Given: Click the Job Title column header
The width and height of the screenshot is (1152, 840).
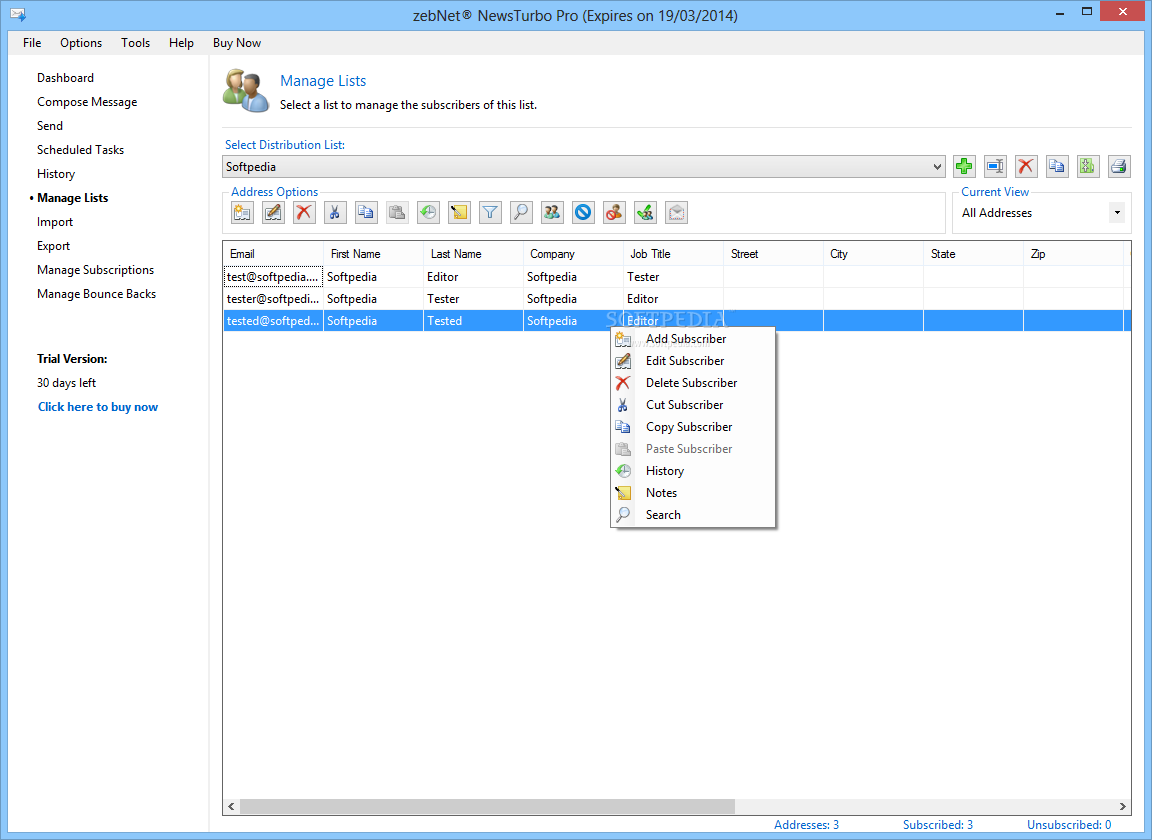Looking at the screenshot, I should [x=673, y=254].
